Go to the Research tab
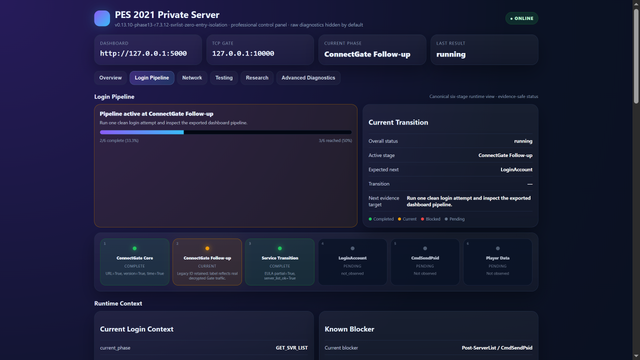 point(257,78)
